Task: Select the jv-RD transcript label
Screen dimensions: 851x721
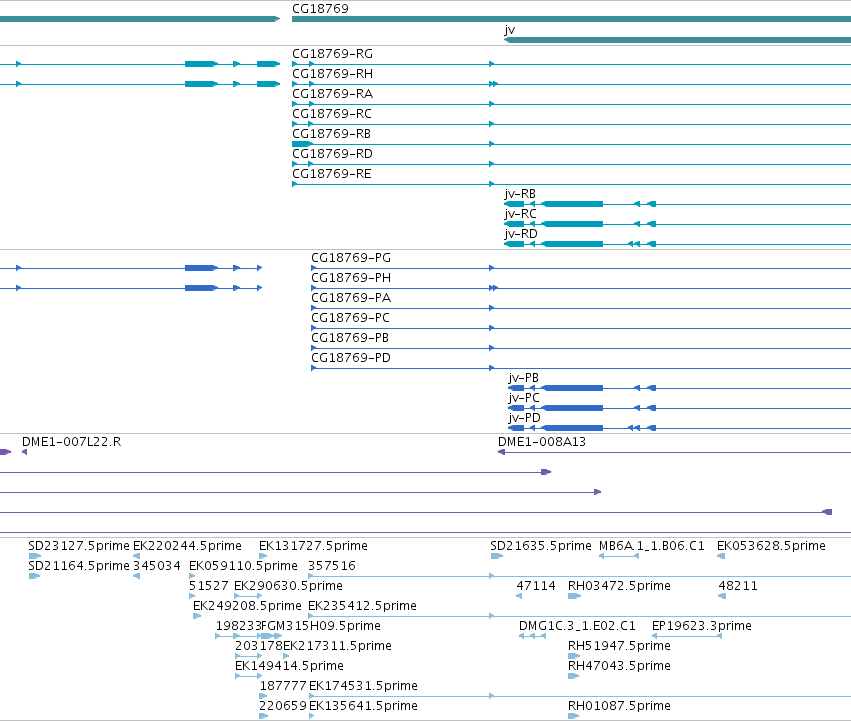Action: click(x=520, y=234)
